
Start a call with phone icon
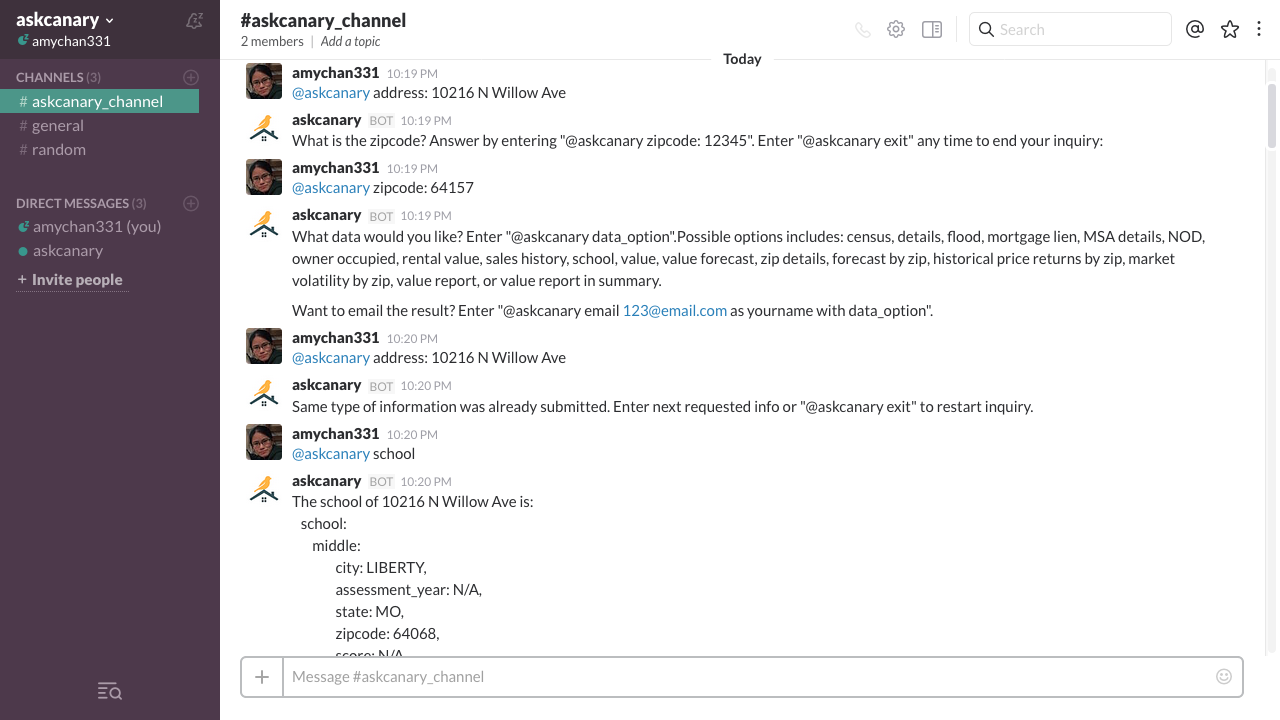(x=863, y=30)
